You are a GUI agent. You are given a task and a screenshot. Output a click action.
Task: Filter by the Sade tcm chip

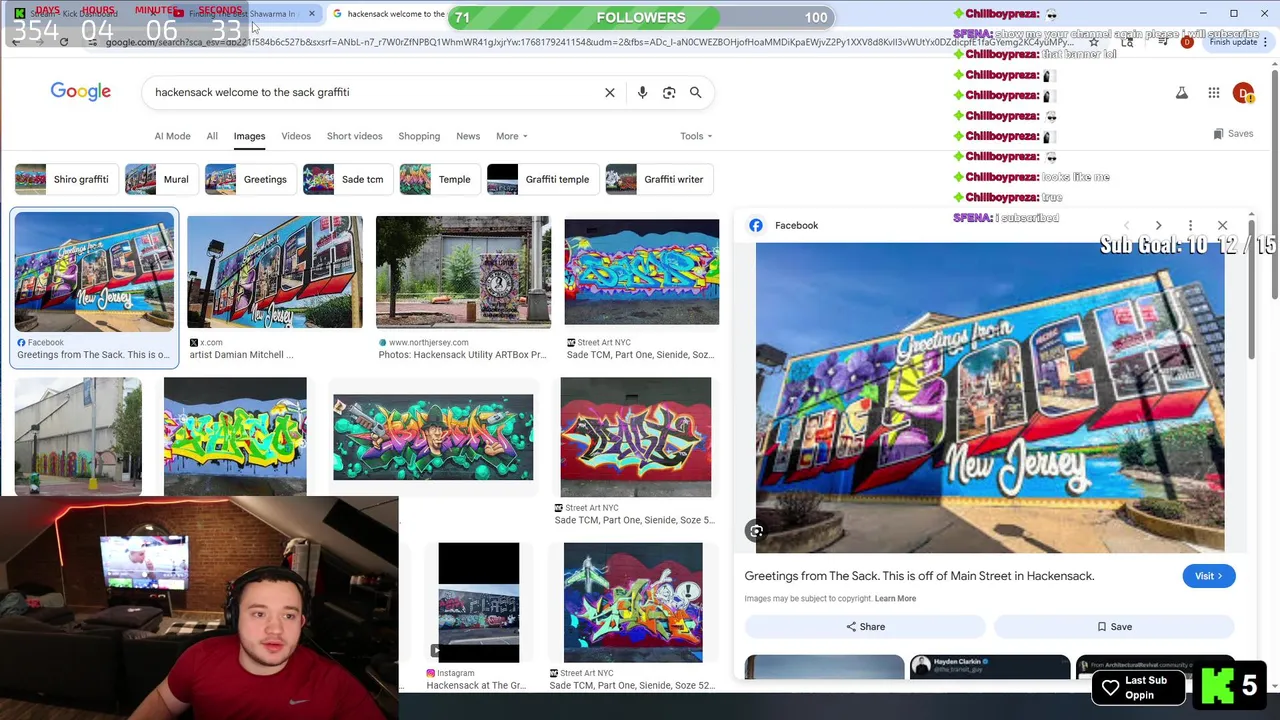click(x=346, y=179)
